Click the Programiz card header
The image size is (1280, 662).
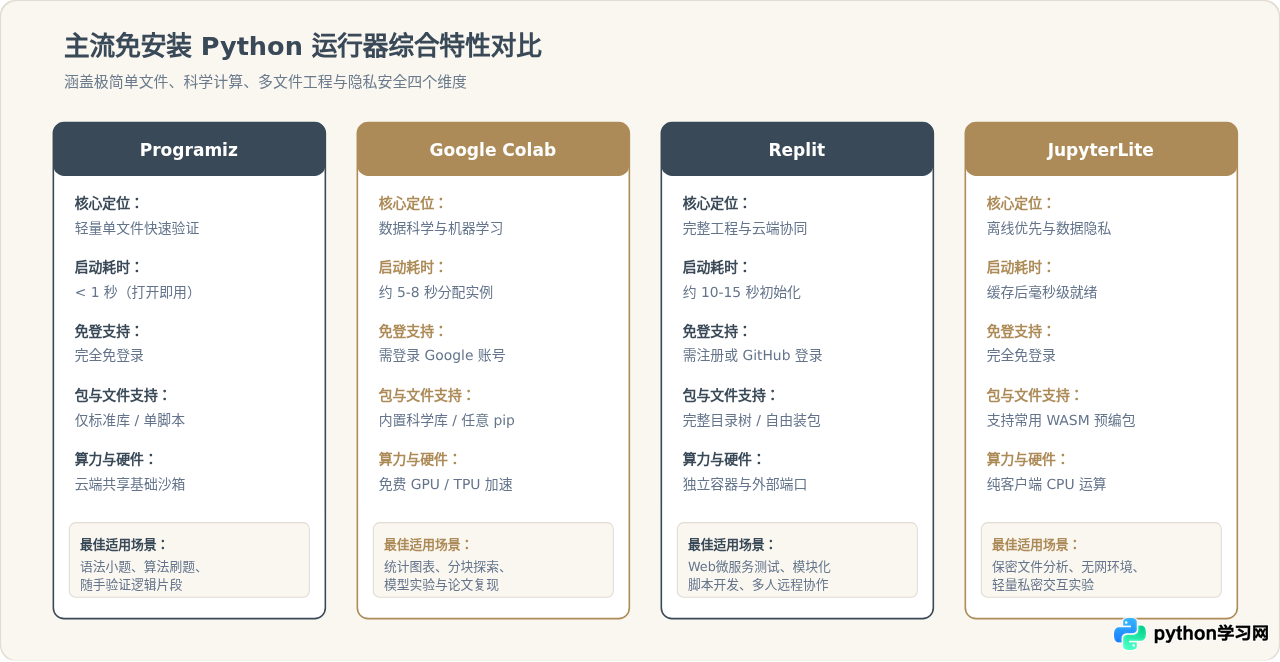[189, 149]
